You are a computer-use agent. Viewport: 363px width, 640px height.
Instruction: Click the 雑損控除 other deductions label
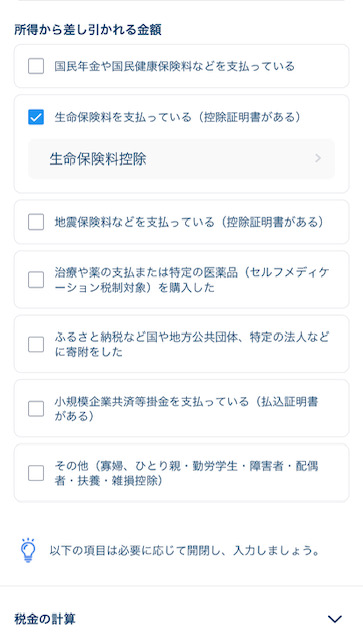[186, 473]
